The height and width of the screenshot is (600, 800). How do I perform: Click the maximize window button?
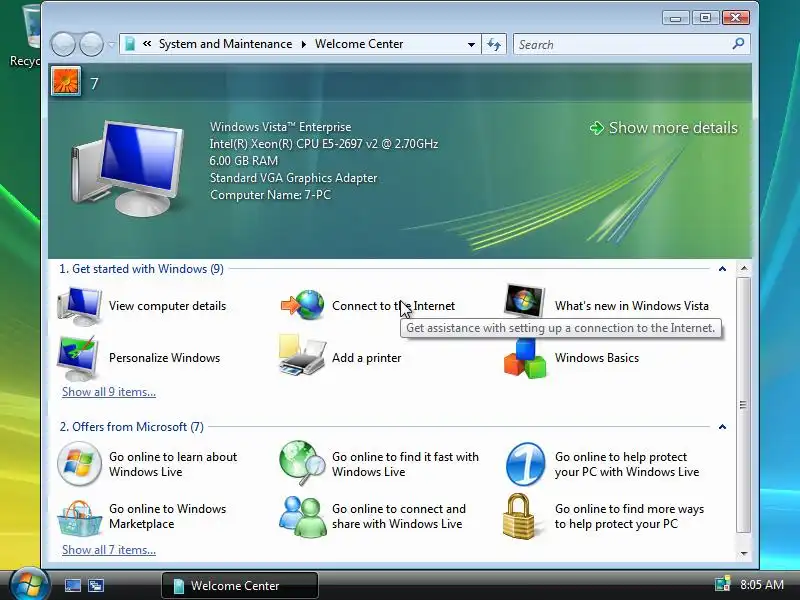tap(705, 18)
